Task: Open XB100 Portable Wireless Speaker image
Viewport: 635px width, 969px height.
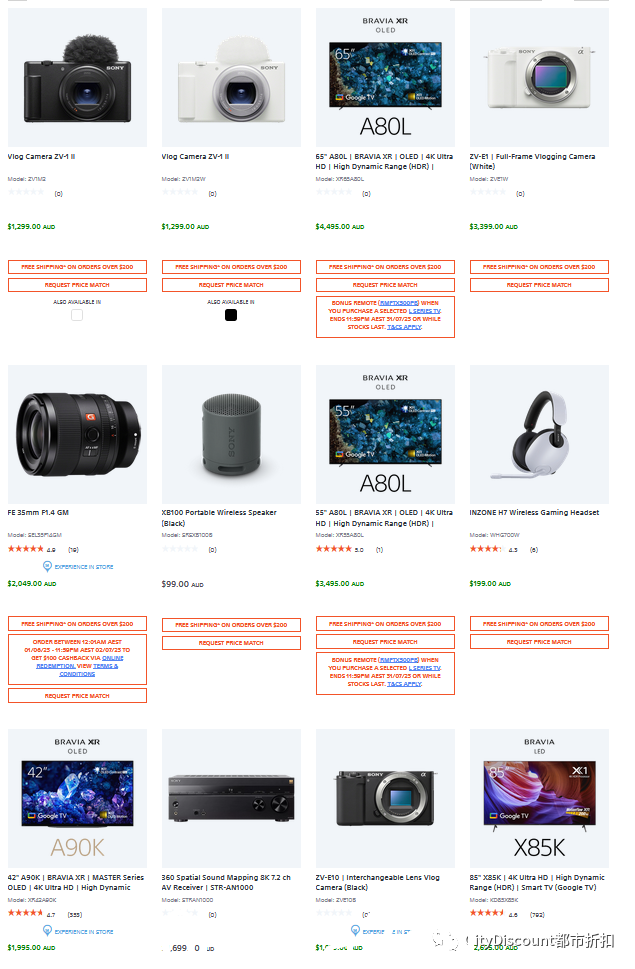Action: (x=231, y=434)
